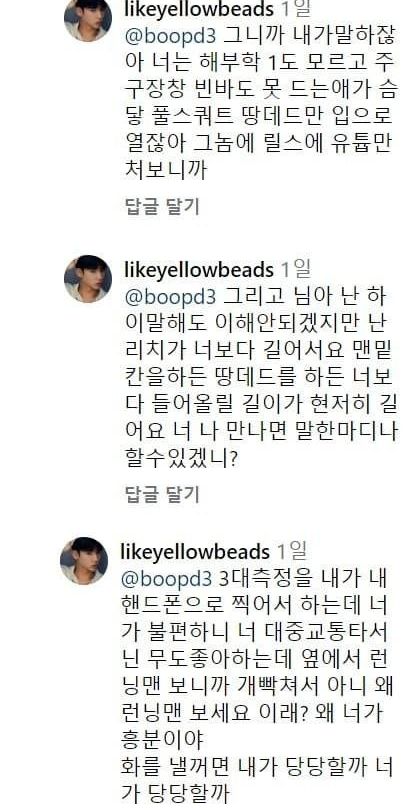Viewport: 406px width, 812px height.
Task: Tap @boopd3 mention before 그리고 님아
Action: pyautogui.click(x=170, y=297)
